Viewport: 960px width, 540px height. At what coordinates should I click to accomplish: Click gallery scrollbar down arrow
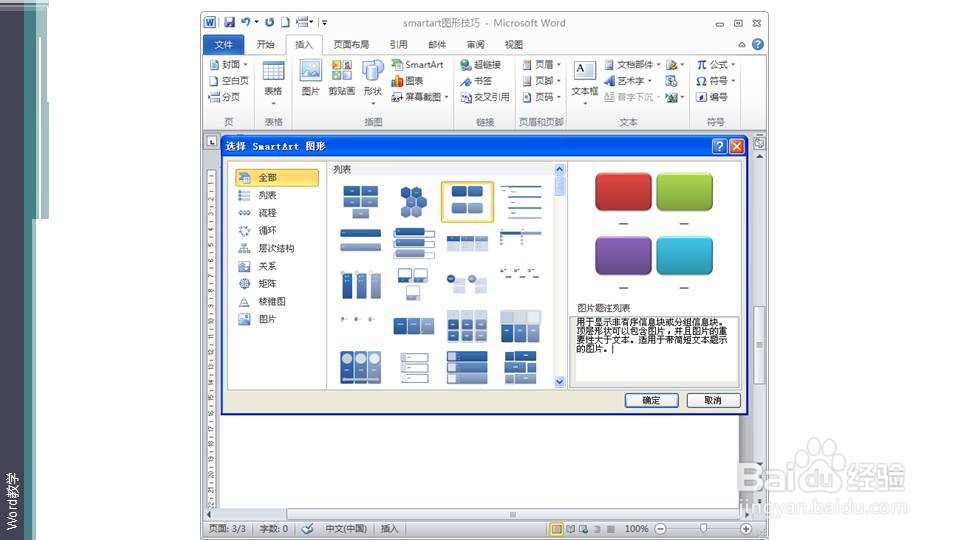[x=560, y=382]
